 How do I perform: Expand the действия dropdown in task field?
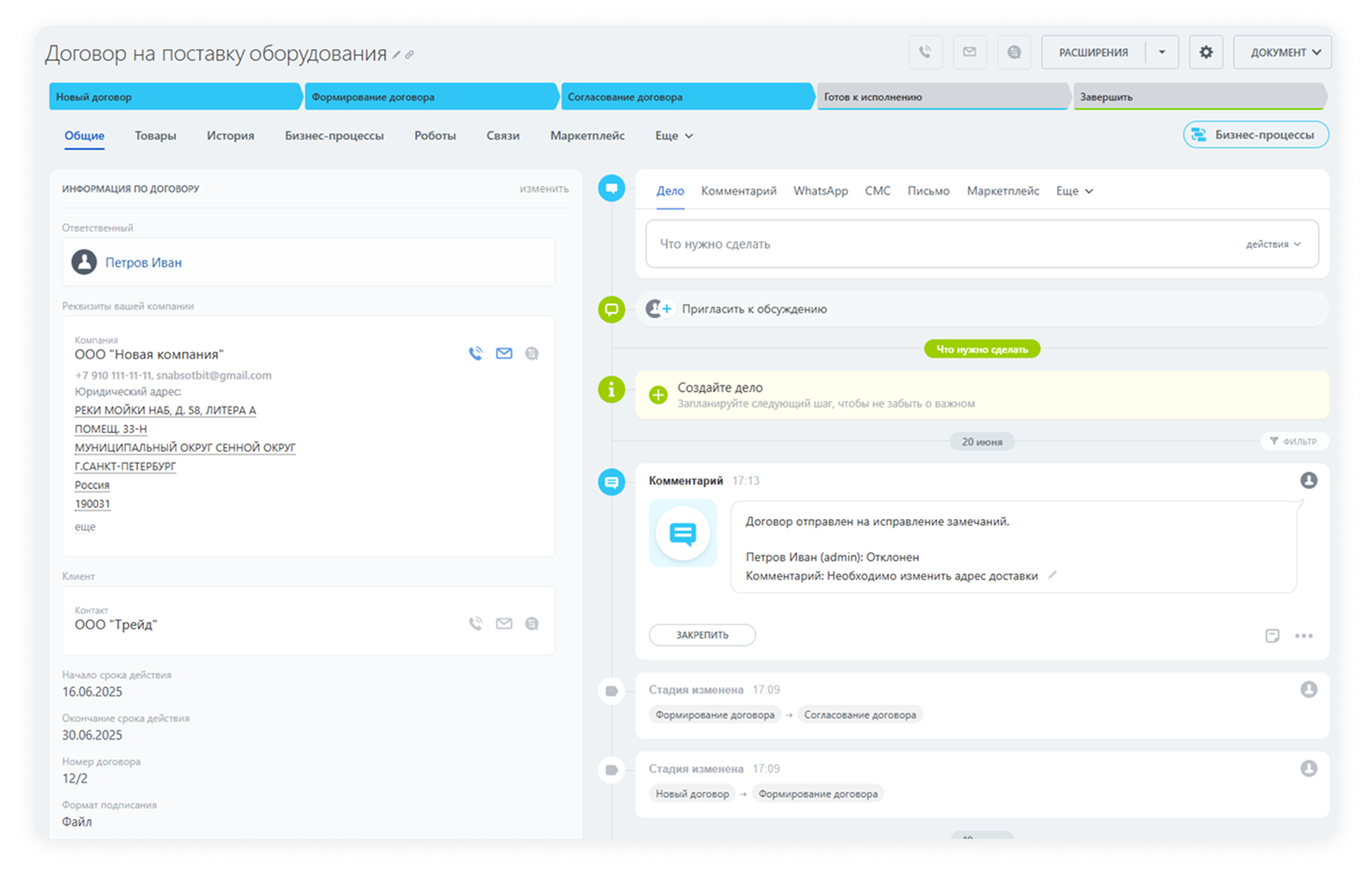pos(1273,244)
